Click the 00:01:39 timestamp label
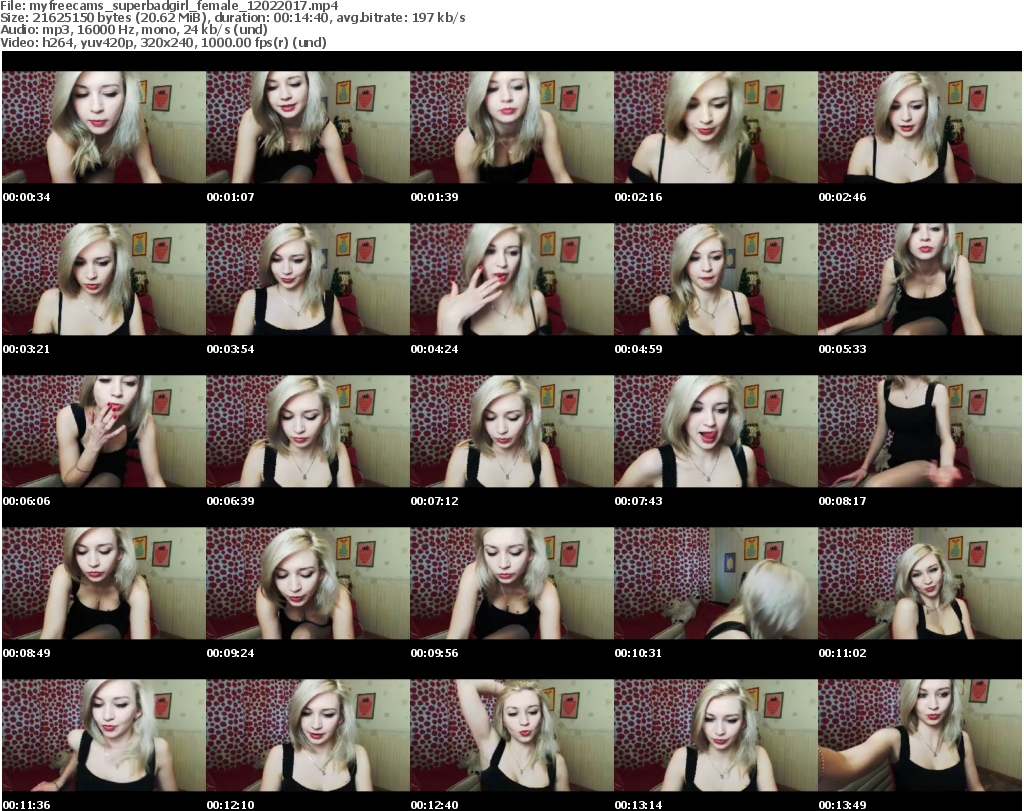 434,197
